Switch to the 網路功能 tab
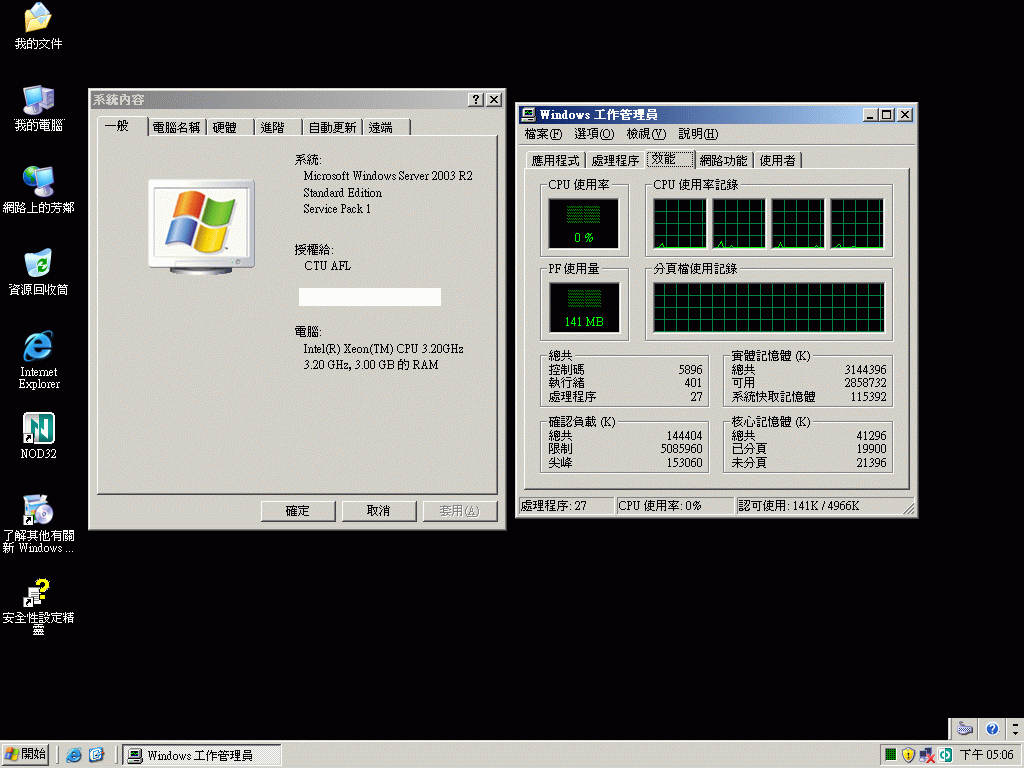This screenshot has width=1024, height=768. click(723, 161)
